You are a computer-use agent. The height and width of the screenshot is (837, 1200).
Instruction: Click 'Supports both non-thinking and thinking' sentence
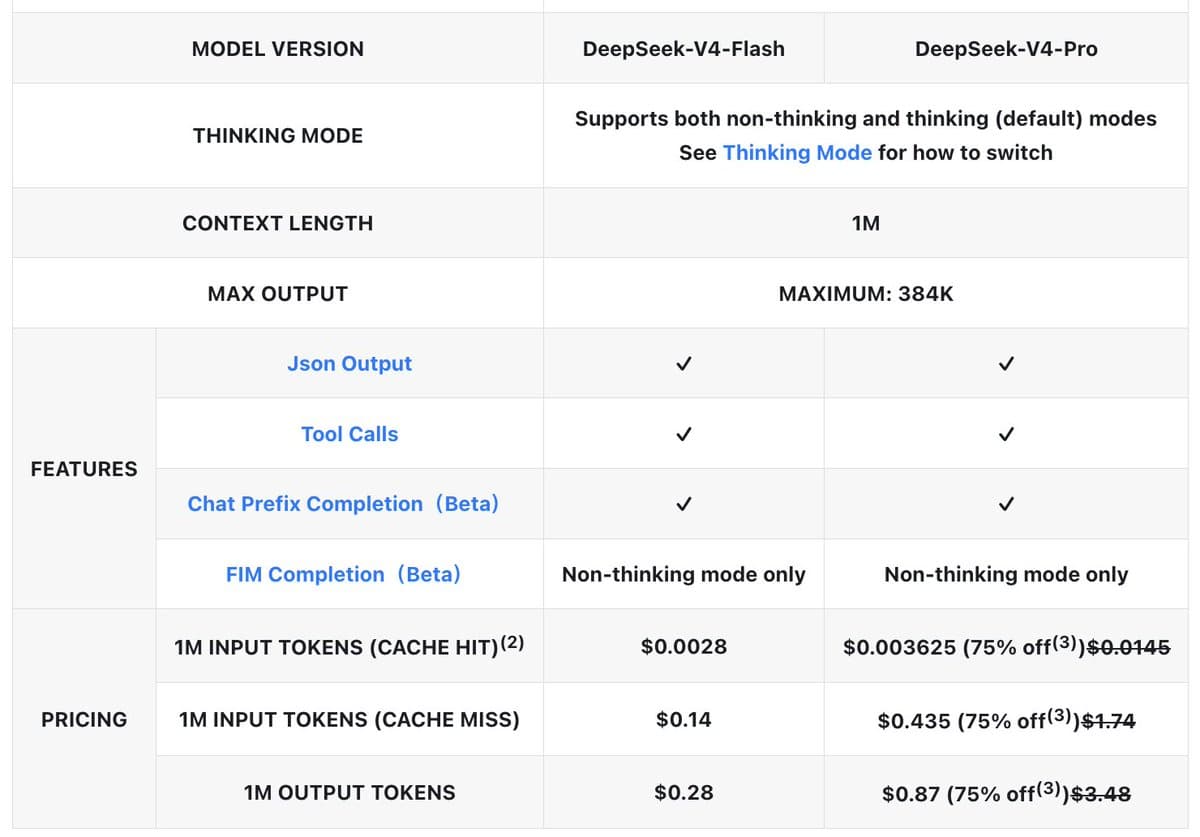(x=866, y=119)
